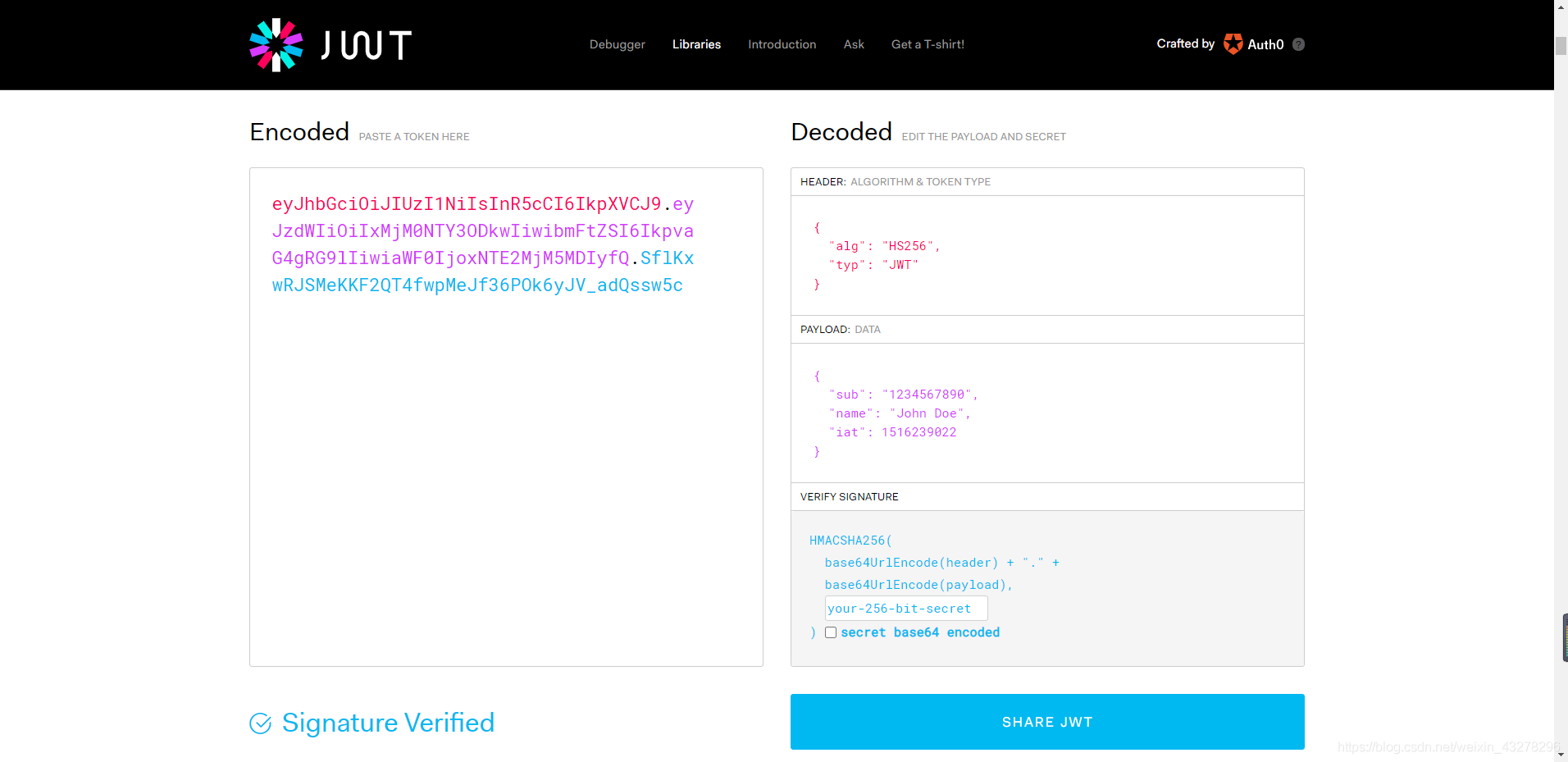
Task: Click the Signature Verified text
Action: [388, 723]
